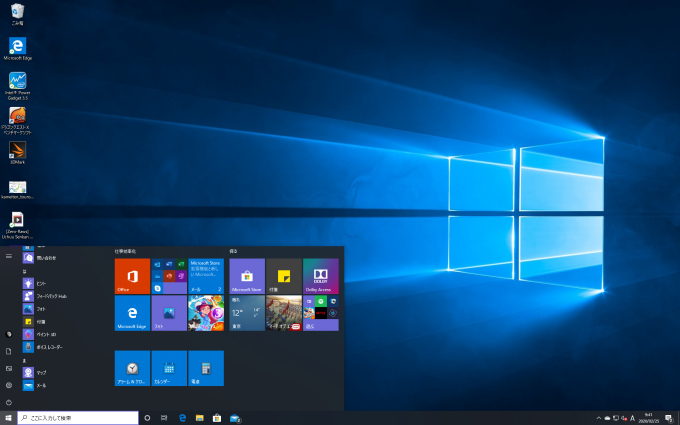Viewport: 680px width, 425px height.
Task: Open the purple フォト tile
Action: (169, 313)
